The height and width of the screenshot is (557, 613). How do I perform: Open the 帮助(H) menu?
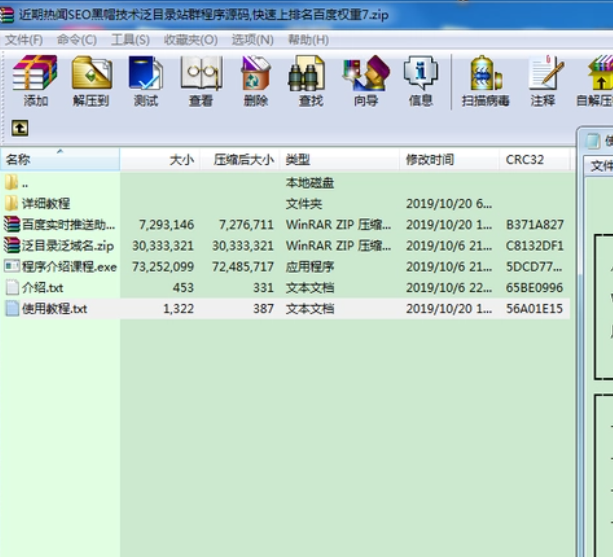coord(308,40)
